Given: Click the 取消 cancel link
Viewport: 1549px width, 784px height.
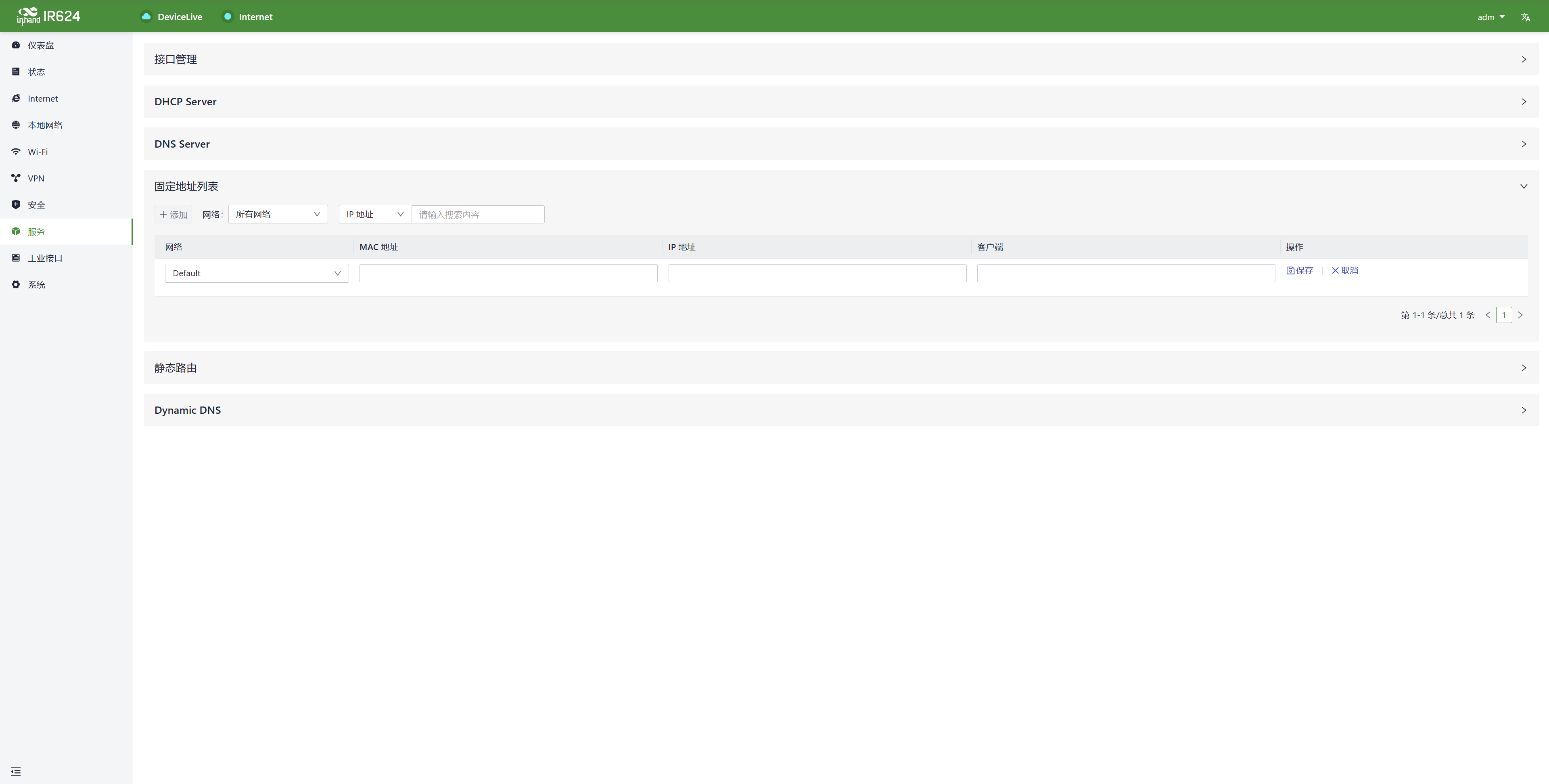Looking at the screenshot, I should coord(1344,271).
